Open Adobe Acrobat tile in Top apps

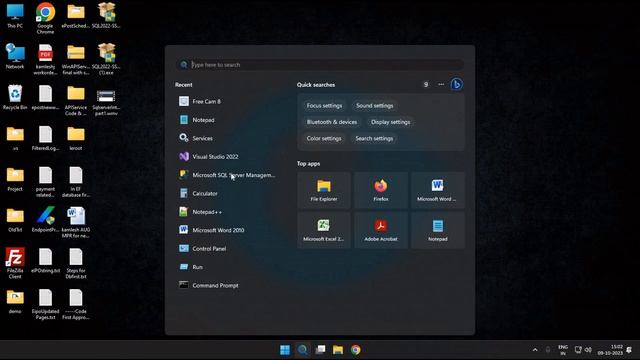click(381, 230)
